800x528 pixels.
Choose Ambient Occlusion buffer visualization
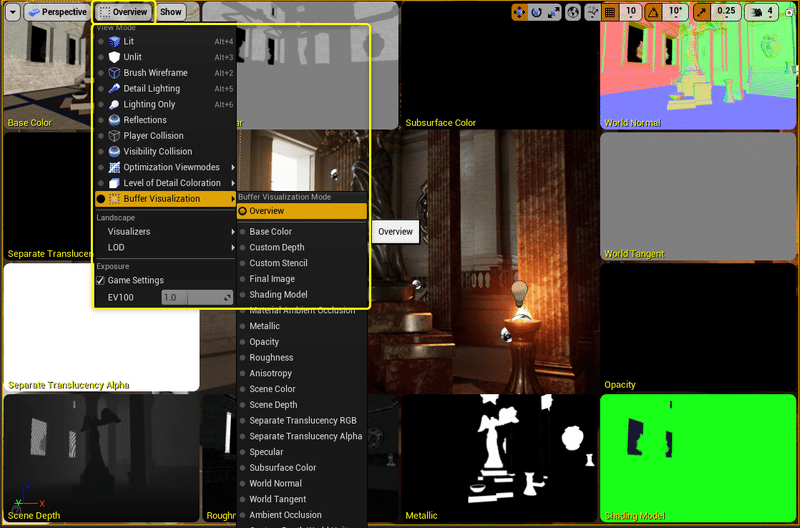[x=302, y=515]
